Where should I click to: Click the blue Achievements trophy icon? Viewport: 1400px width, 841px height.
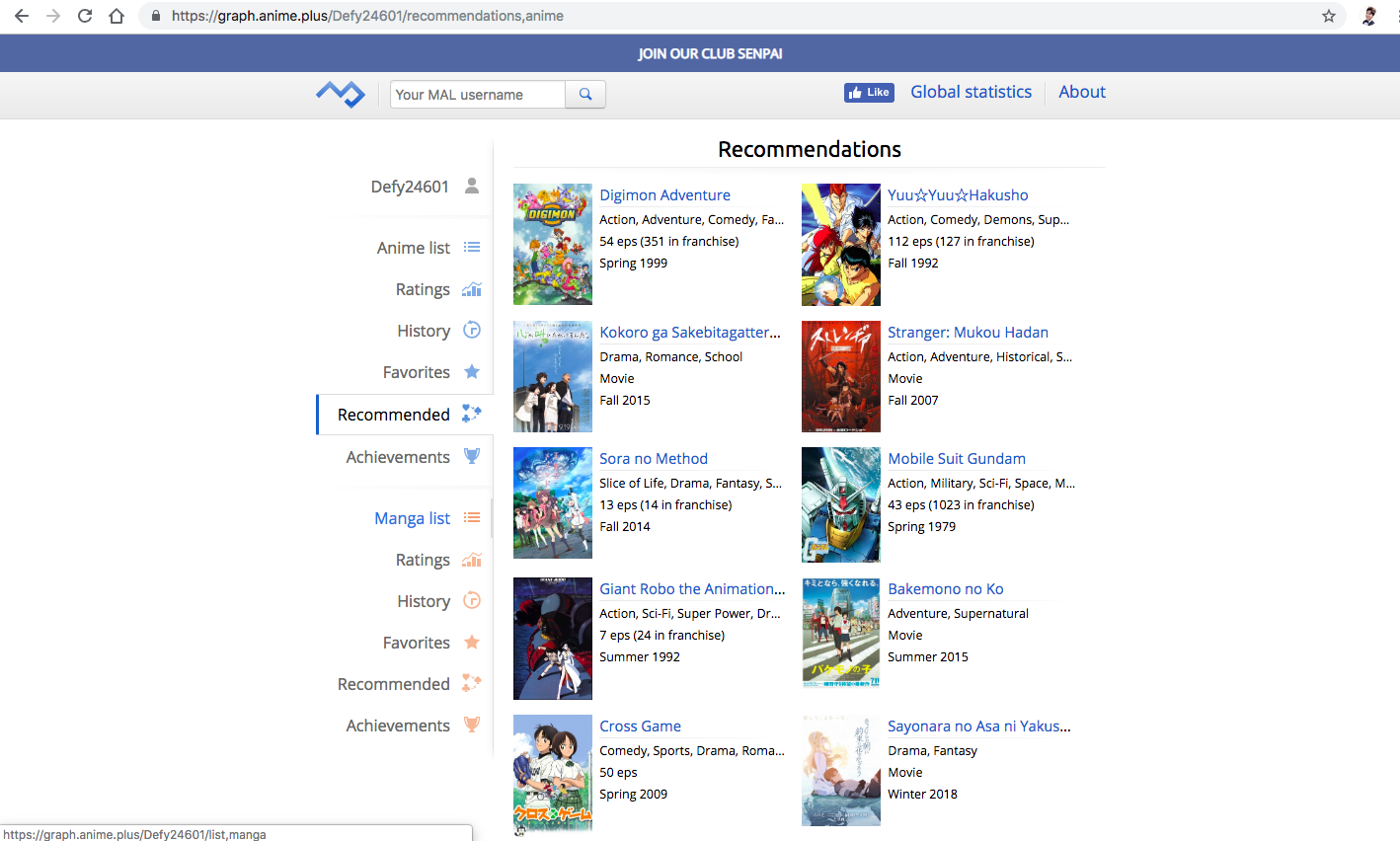click(472, 457)
